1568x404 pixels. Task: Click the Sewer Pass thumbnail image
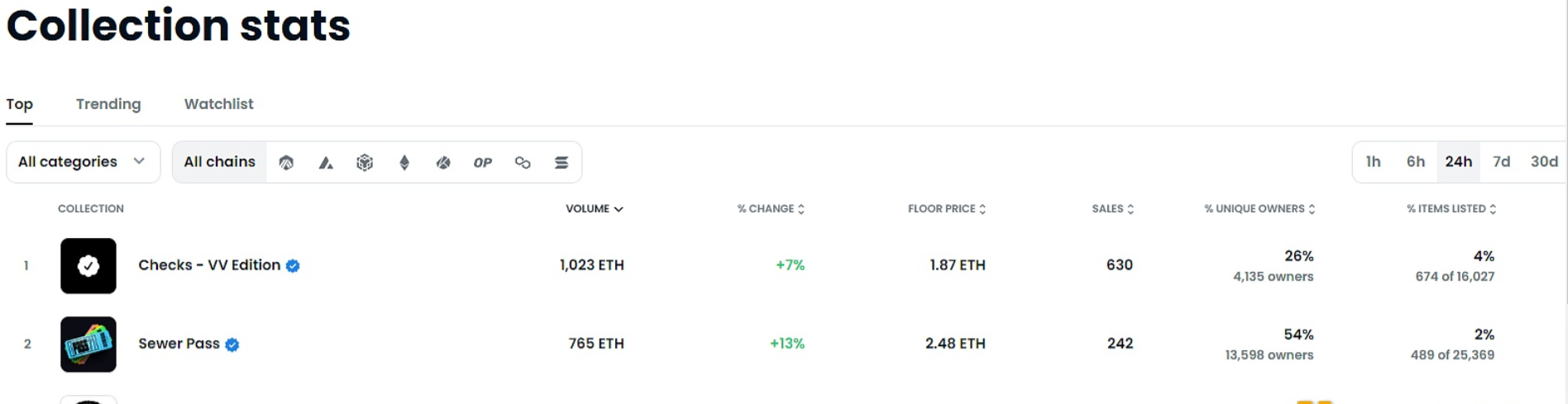(88, 345)
